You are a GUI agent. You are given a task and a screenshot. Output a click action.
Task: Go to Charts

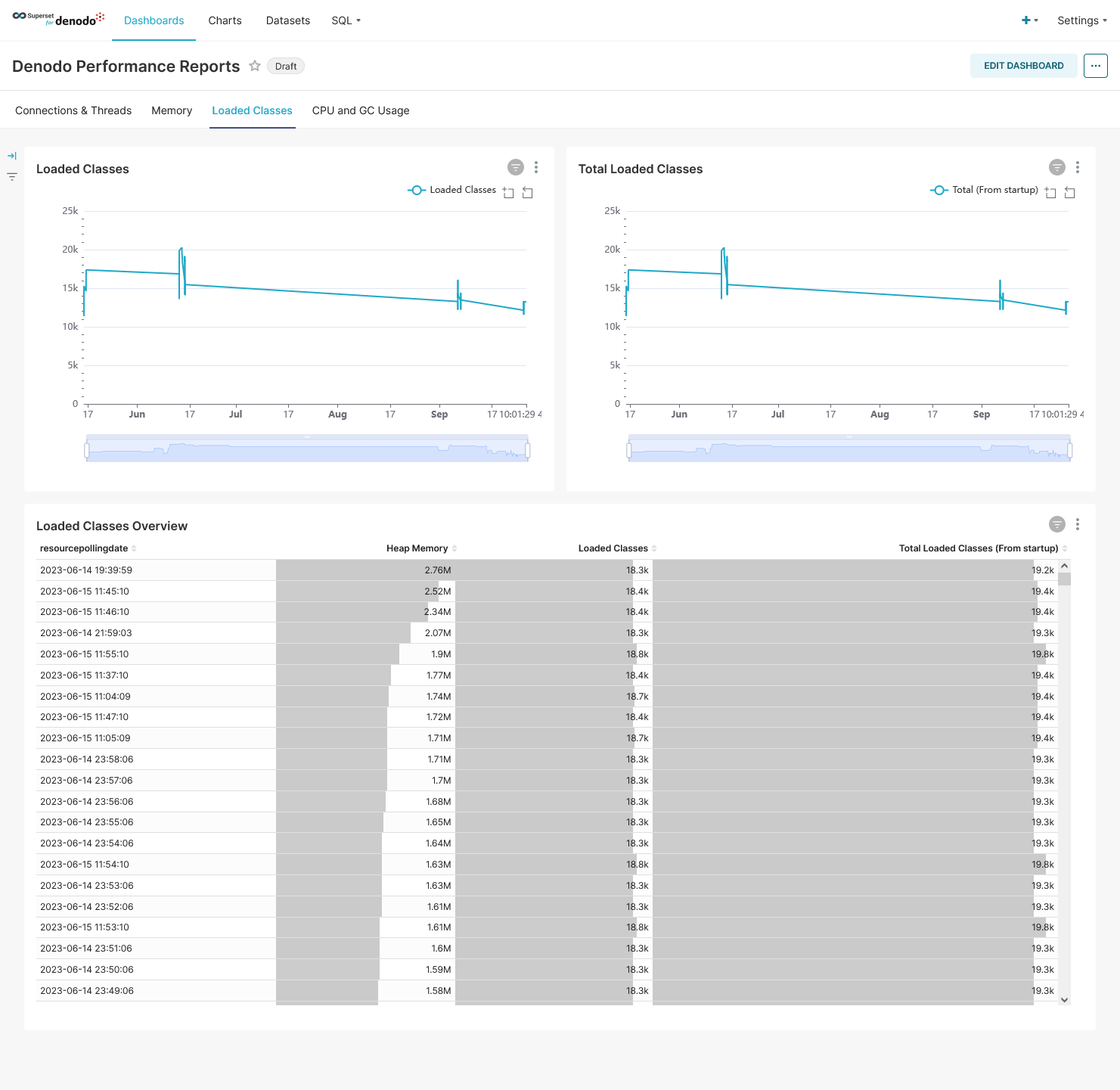click(x=225, y=20)
